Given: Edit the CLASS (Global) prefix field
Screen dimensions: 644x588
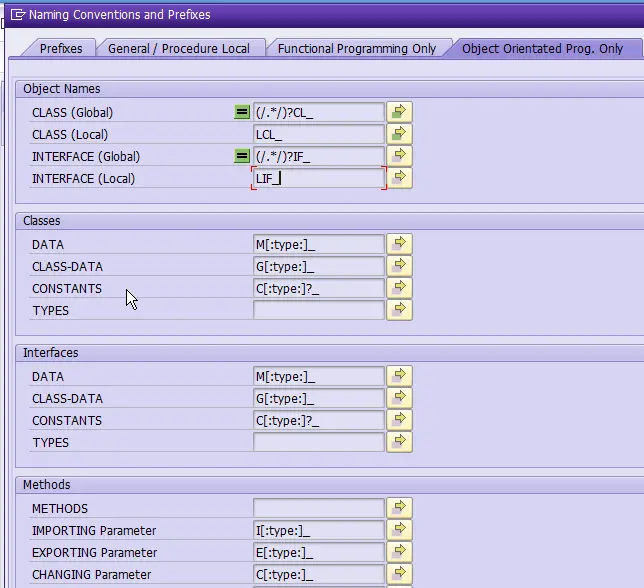Looking at the screenshot, I should tap(319, 112).
